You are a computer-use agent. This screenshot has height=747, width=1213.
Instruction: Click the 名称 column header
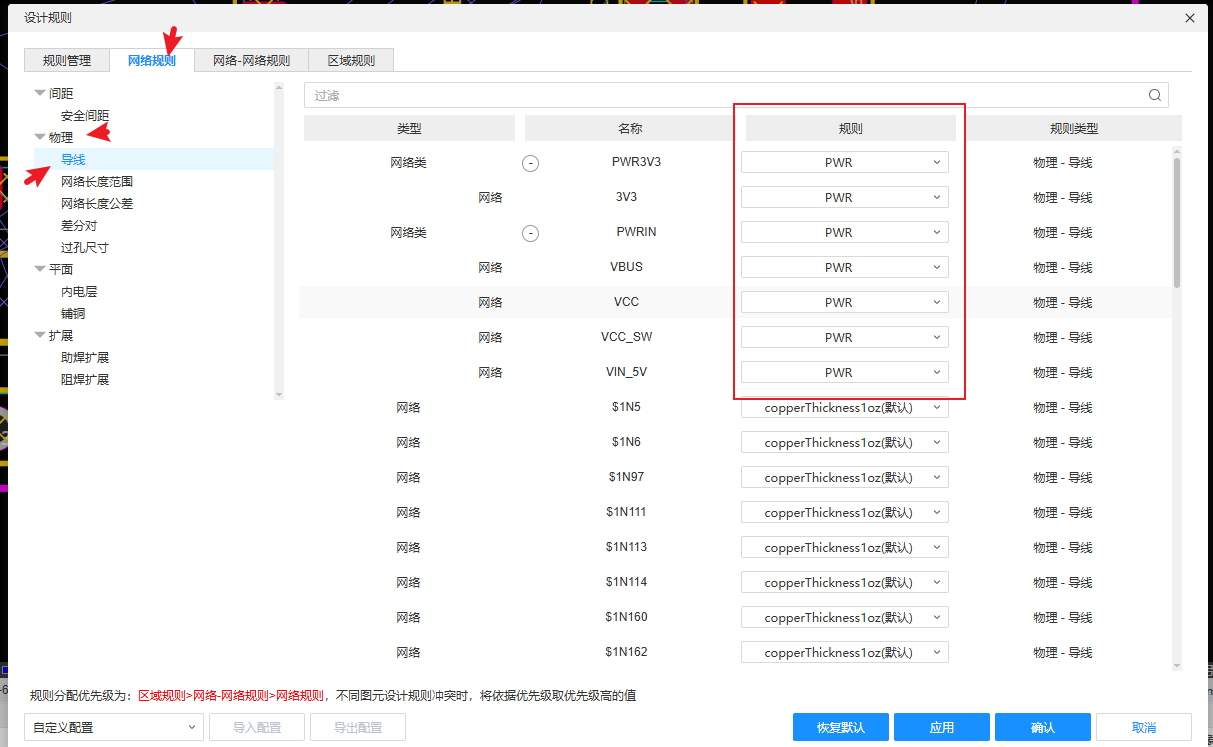click(630, 128)
